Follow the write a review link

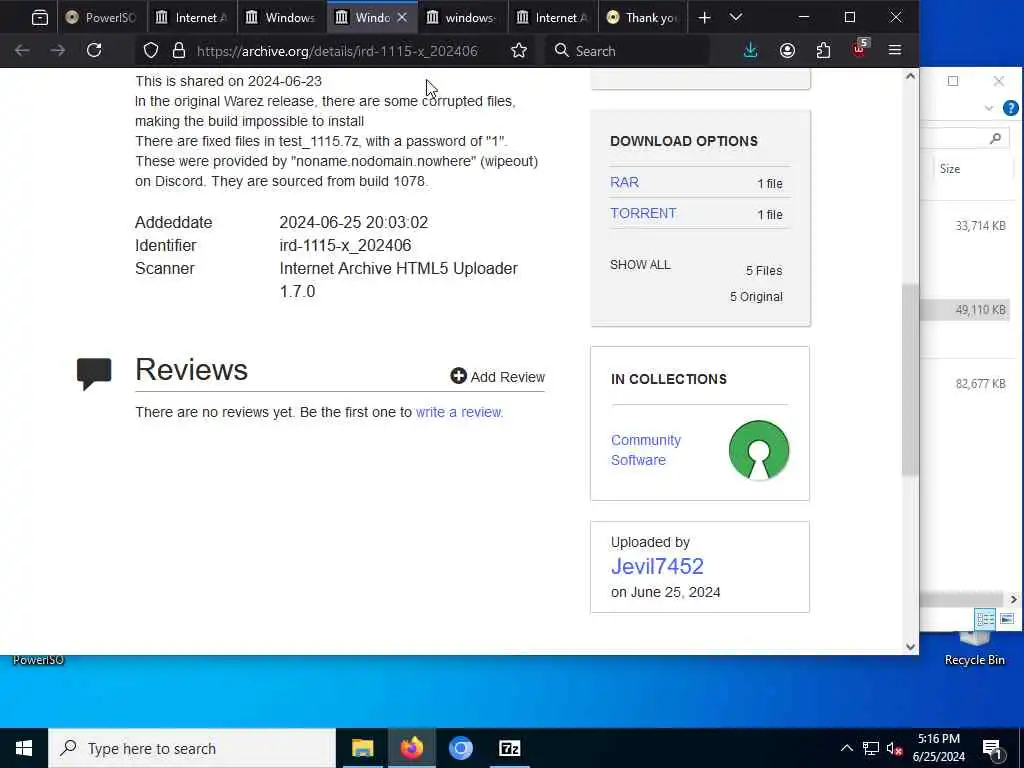(x=458, y=412)
